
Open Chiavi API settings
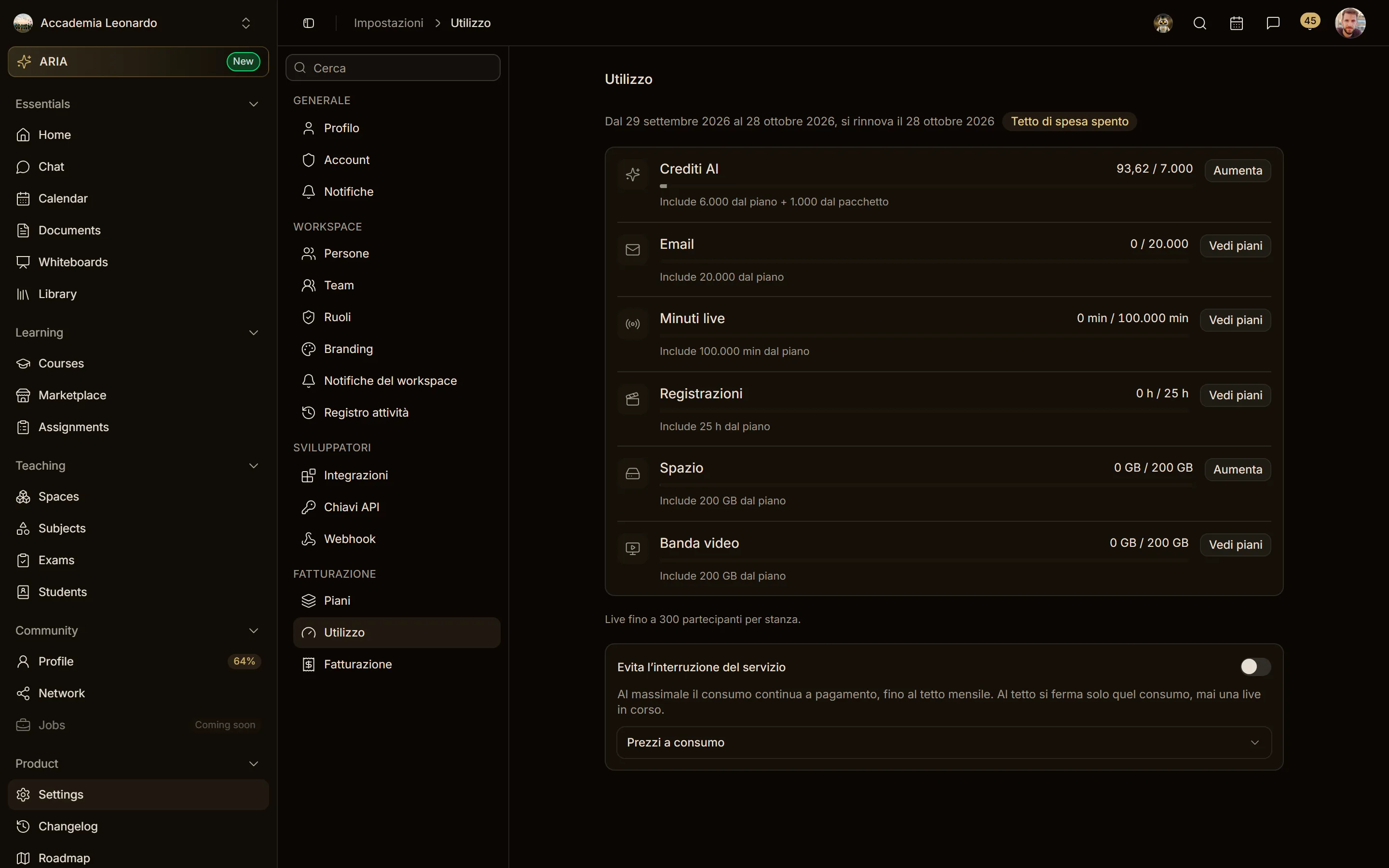click(x=396, y=507)
